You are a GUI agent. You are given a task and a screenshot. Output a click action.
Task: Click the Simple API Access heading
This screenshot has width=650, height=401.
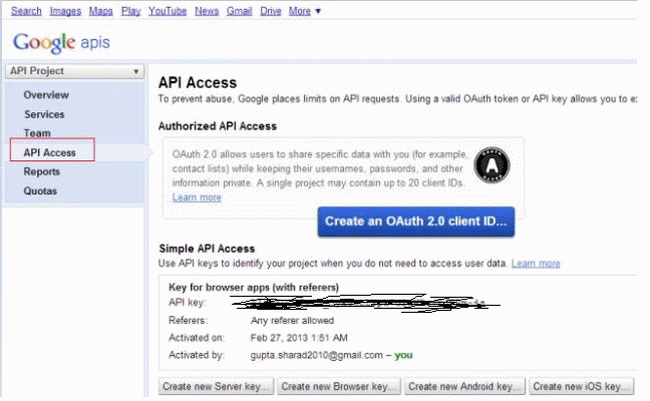(207, 248)
